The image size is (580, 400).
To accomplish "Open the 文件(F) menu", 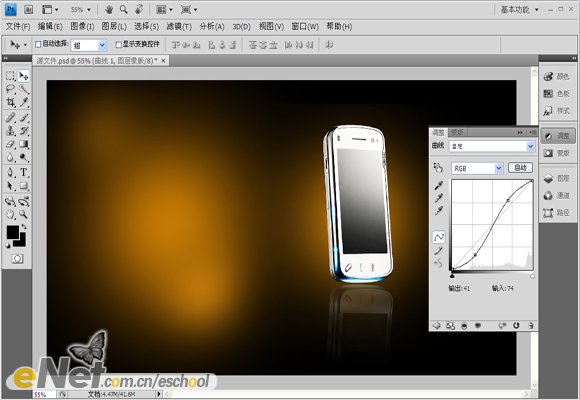I will tap(18, 26).
